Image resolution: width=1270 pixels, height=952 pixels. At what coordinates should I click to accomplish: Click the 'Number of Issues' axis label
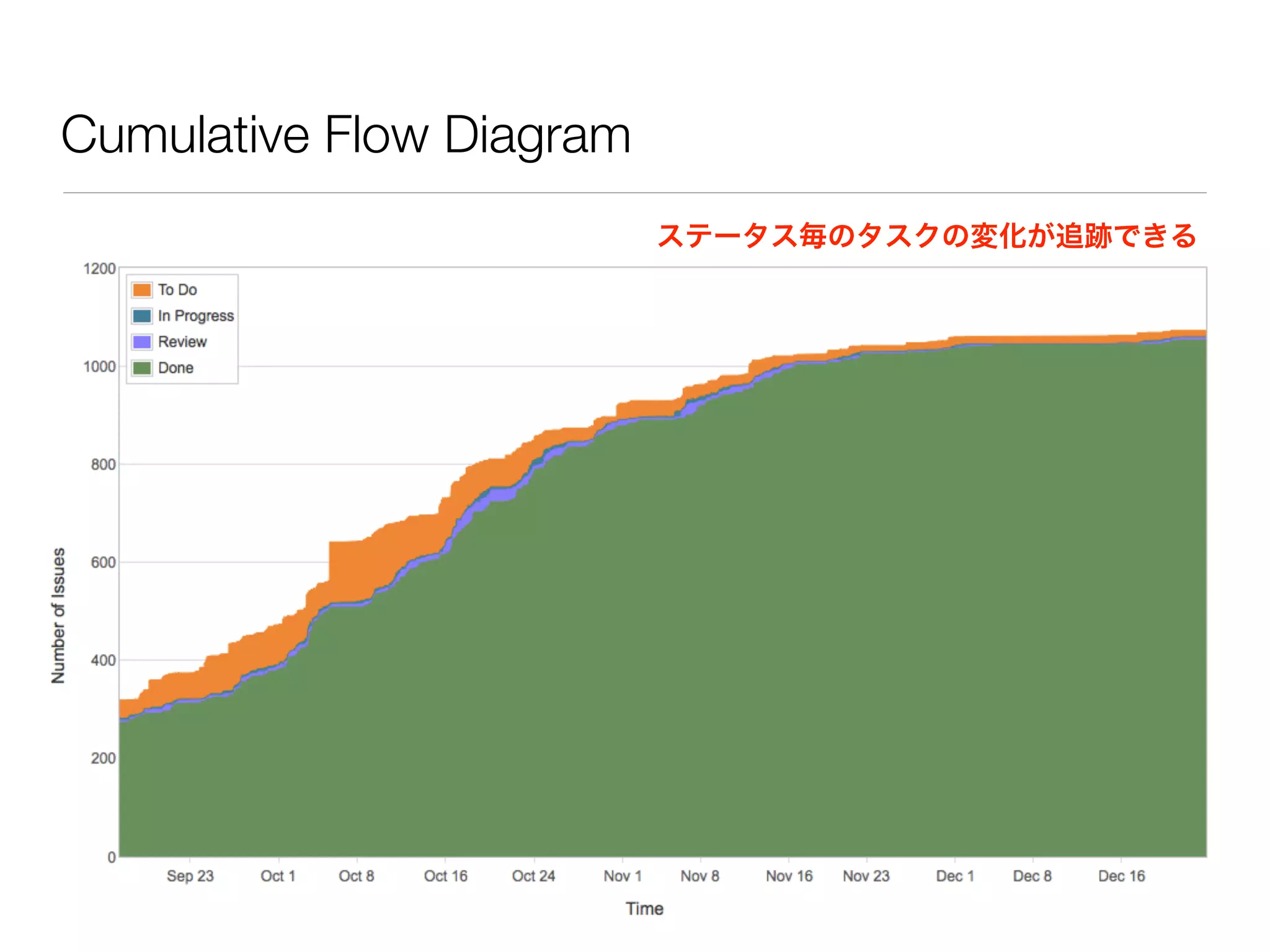pos(58,615)
